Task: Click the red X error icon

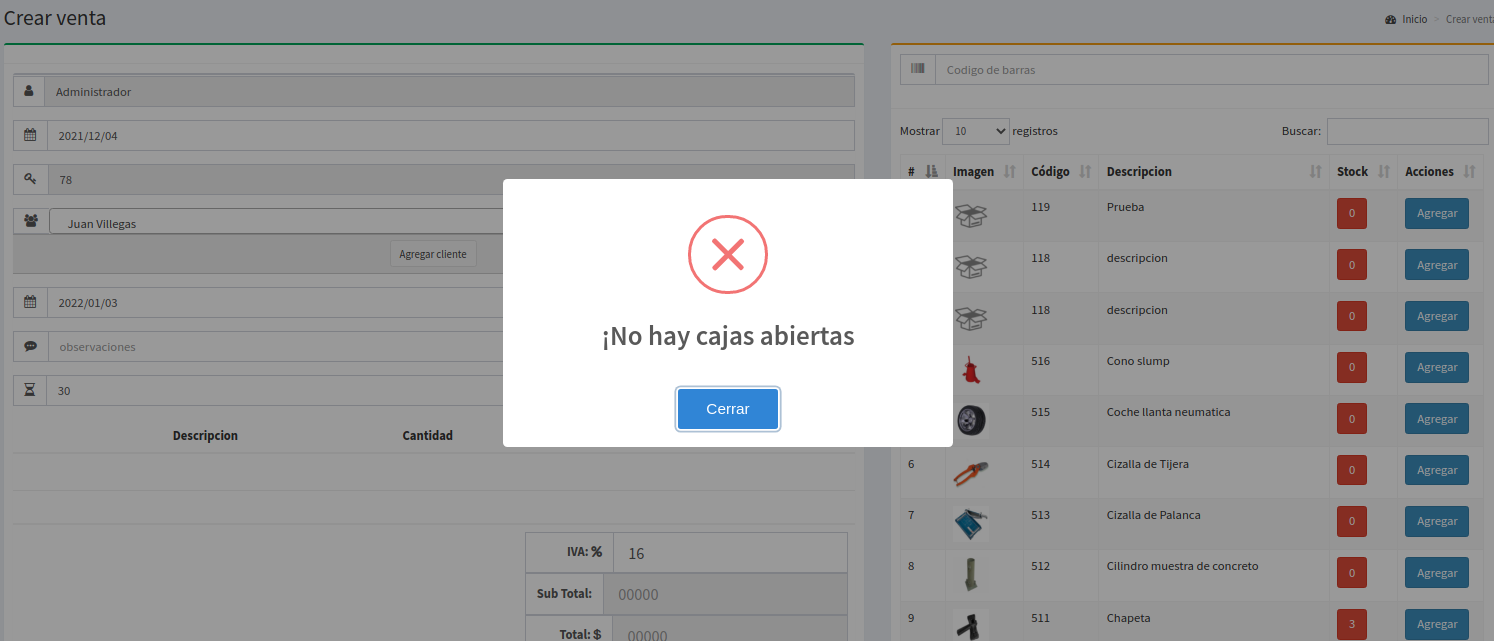Action: [x=727, y=254]
